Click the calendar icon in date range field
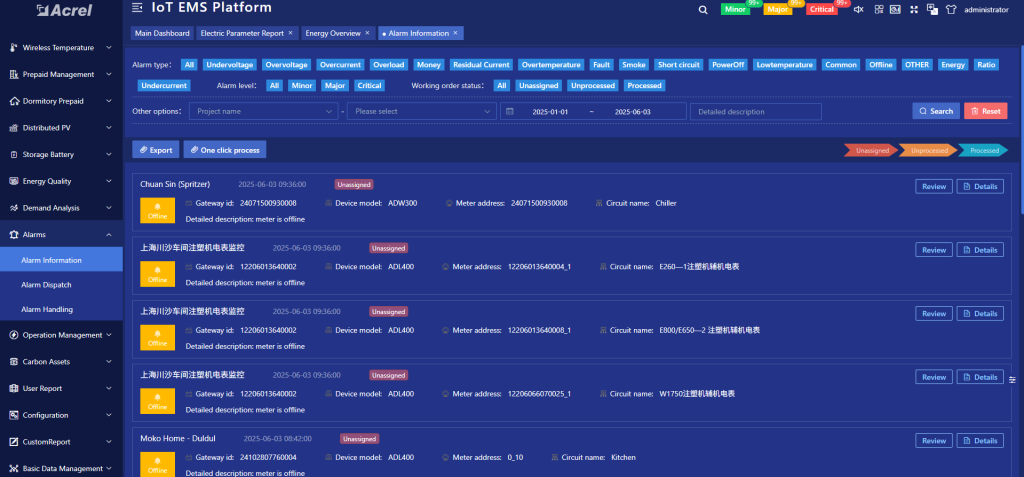Screen dimensions: 1024x477 click(510, 111)
